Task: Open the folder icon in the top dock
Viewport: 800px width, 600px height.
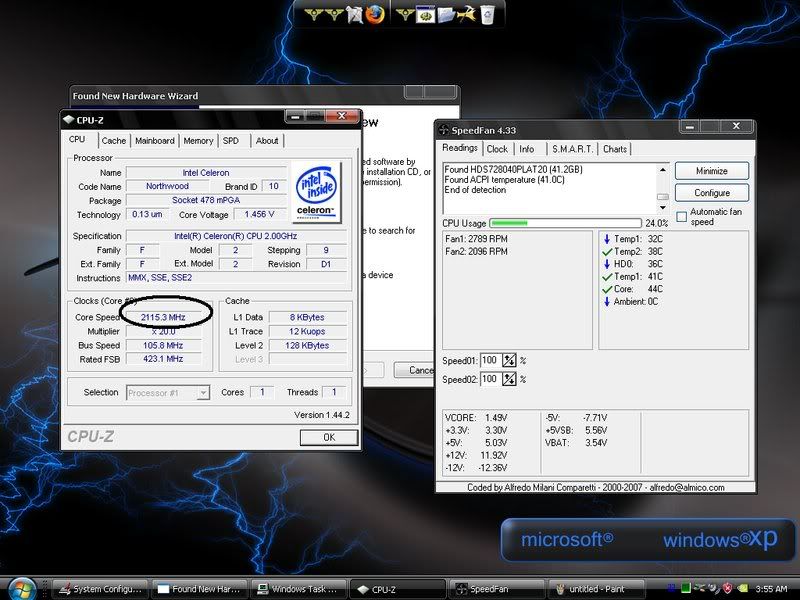Action: (444, 14)
